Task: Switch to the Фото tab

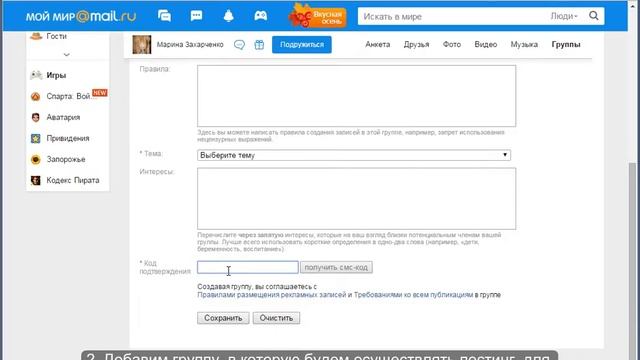Action: (x=451, y=44)
